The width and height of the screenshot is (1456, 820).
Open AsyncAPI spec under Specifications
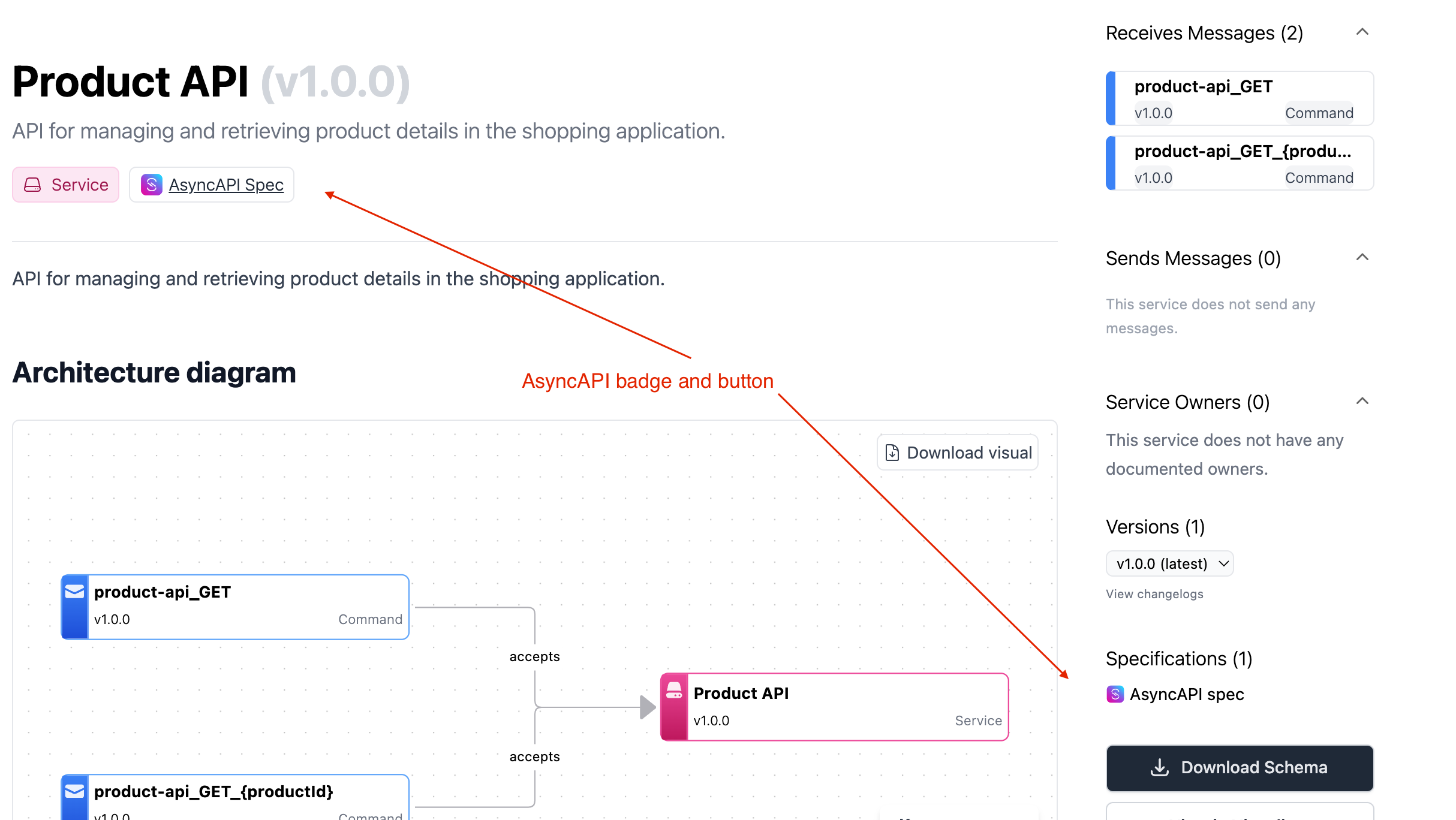[x=1186, y=694]
